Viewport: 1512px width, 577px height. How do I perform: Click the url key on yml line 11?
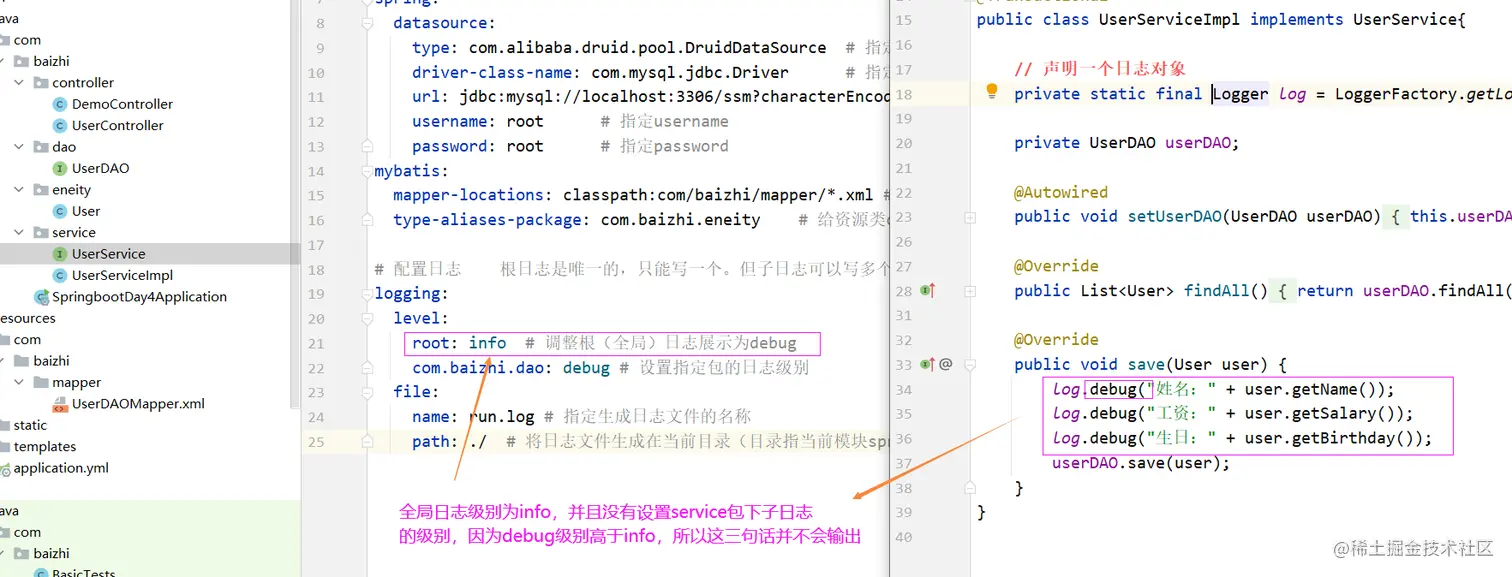tap(426, 97)
